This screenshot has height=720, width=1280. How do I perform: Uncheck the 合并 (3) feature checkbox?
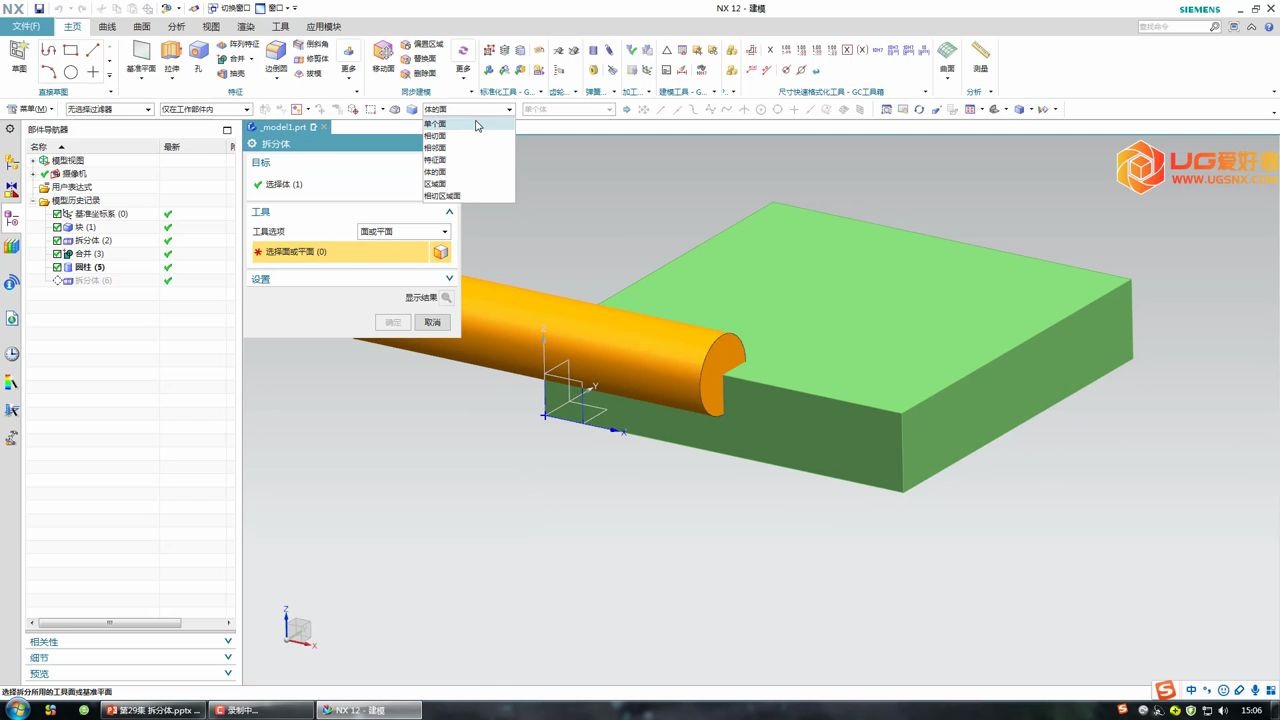click(x=58, y=253)
